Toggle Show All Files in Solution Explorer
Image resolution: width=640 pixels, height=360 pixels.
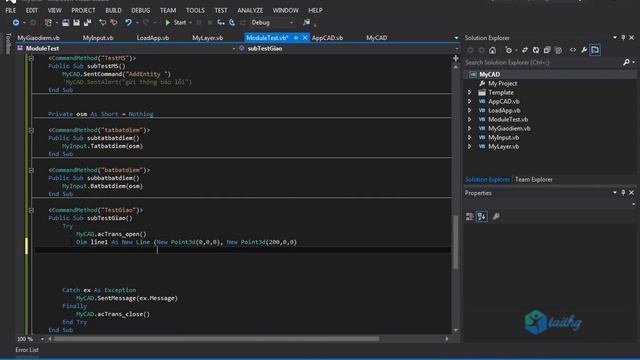(x=558, y=50)
